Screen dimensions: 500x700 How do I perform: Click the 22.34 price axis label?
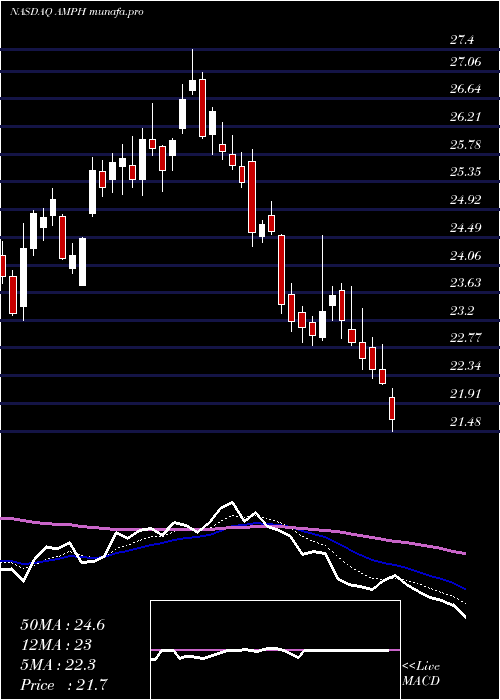465,366
